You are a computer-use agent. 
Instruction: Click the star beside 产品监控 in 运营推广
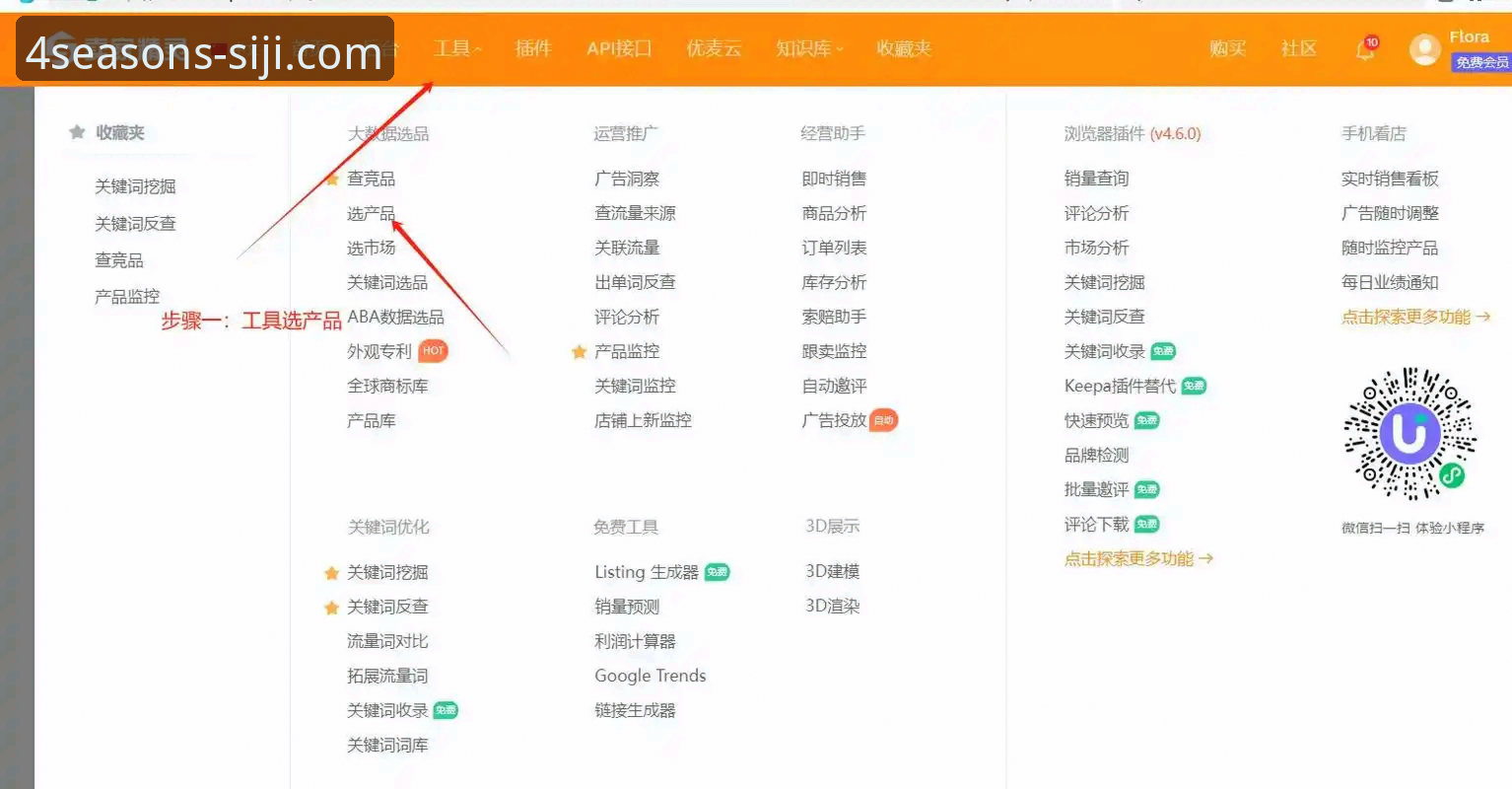pyautogui.click(x=580, y=351)
